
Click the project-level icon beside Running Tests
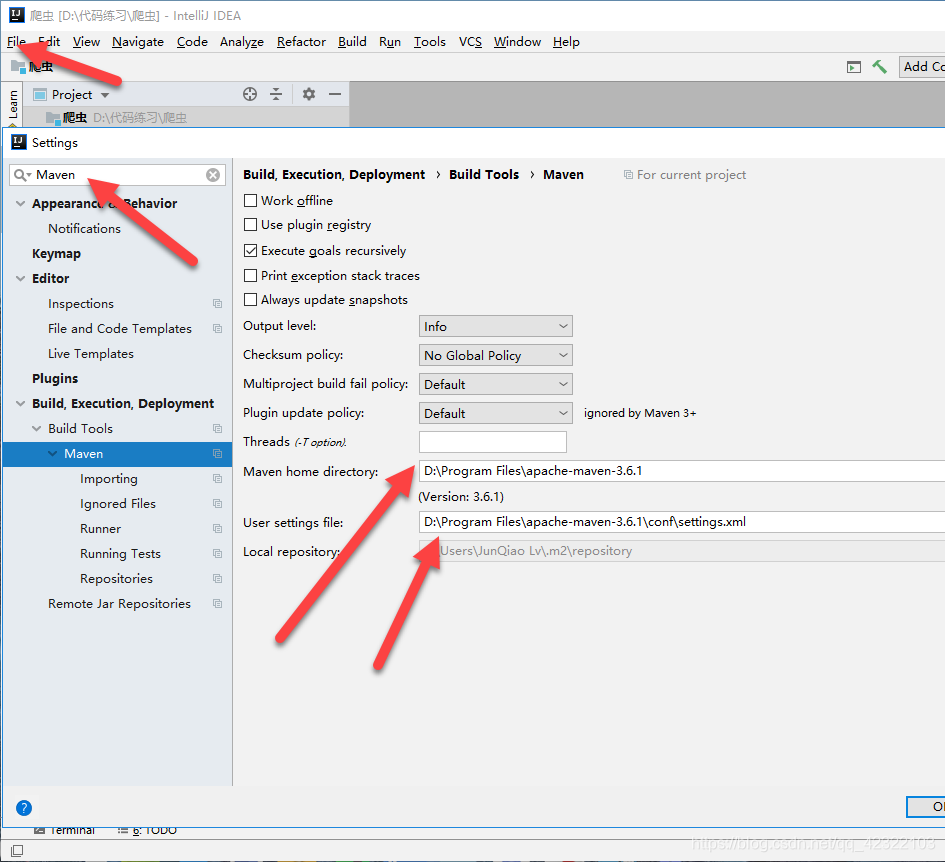click(x=218, y=554)
